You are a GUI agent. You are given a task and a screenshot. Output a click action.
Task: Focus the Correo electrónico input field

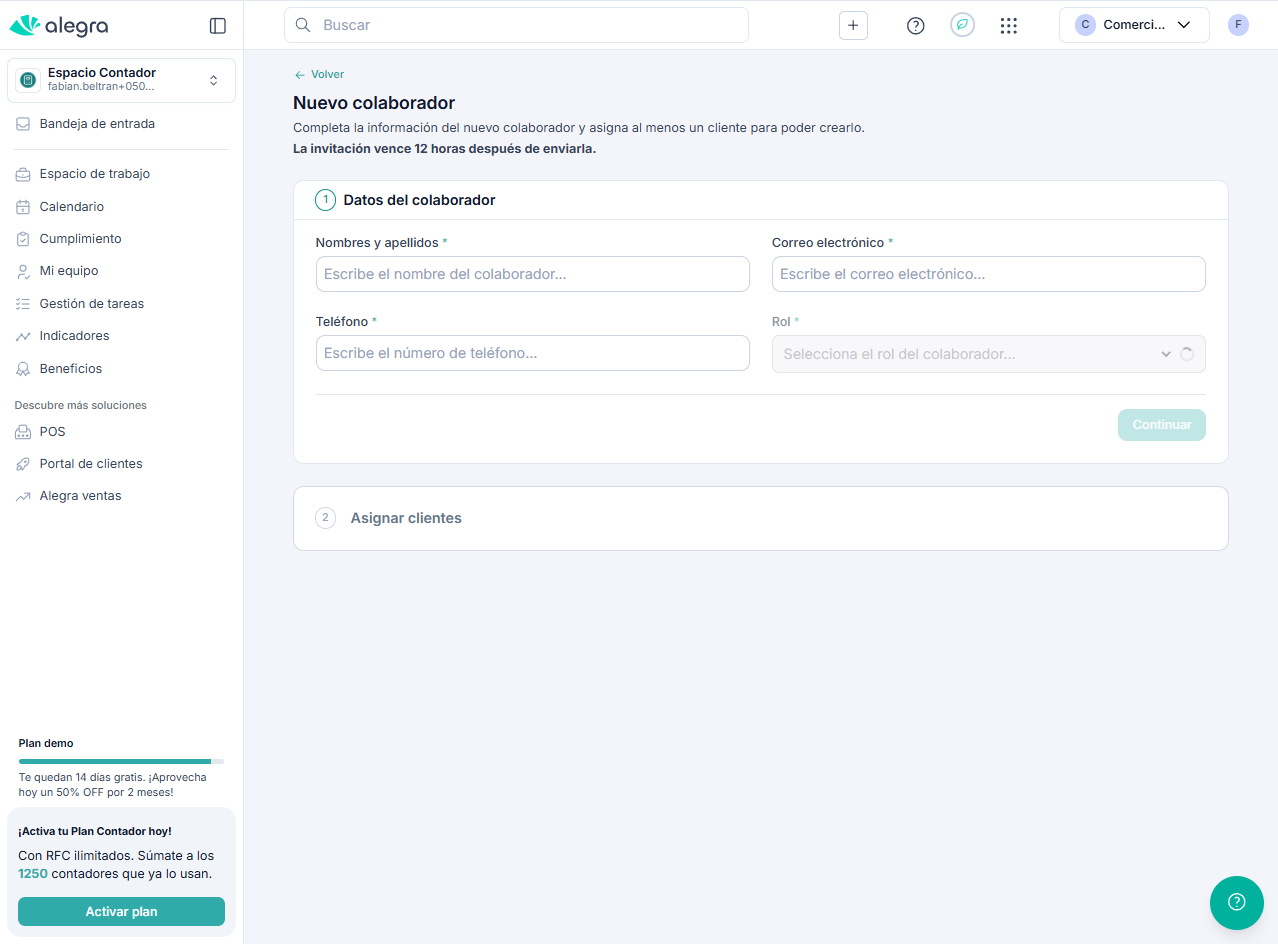click(987, 274)
